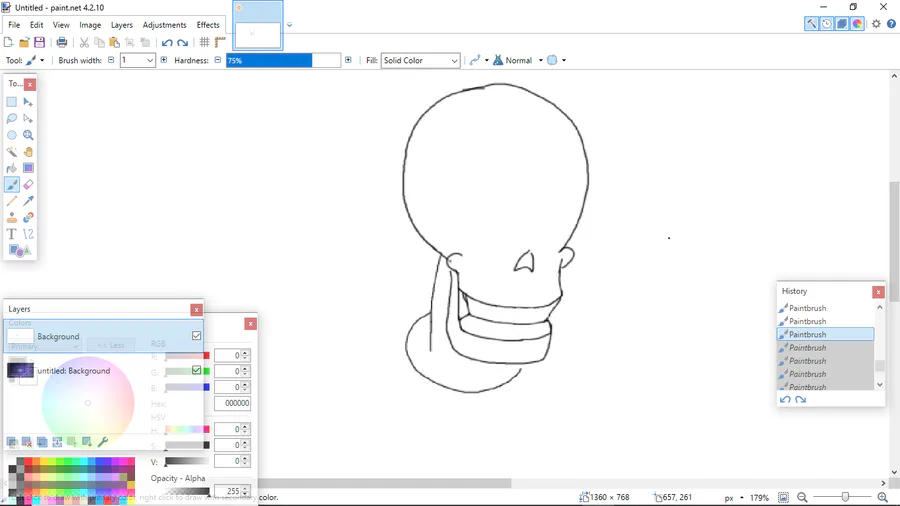Select the Gradient tool
The image size is (900, 506).
28,168
